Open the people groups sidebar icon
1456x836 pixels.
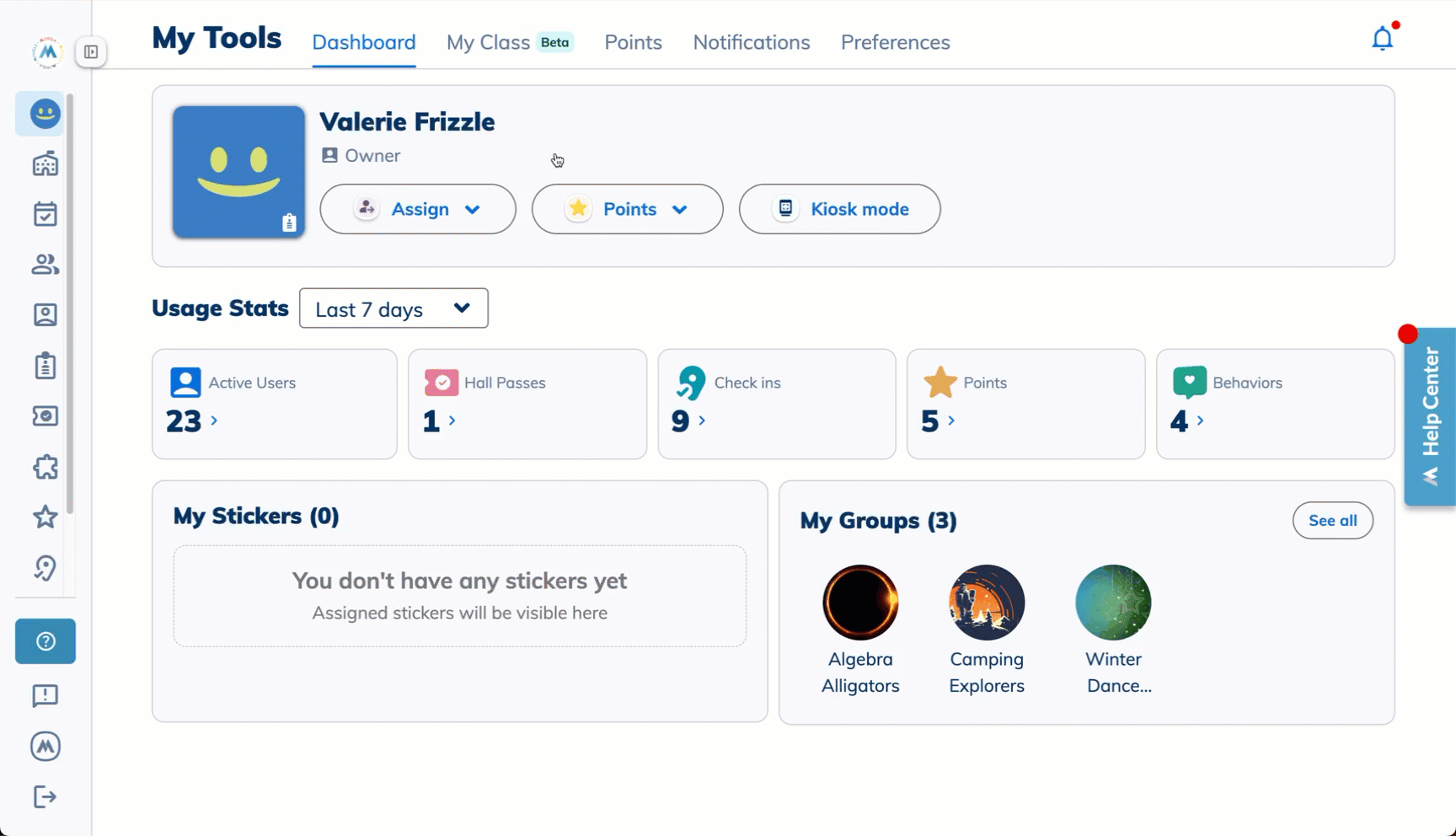pos(45,265)
